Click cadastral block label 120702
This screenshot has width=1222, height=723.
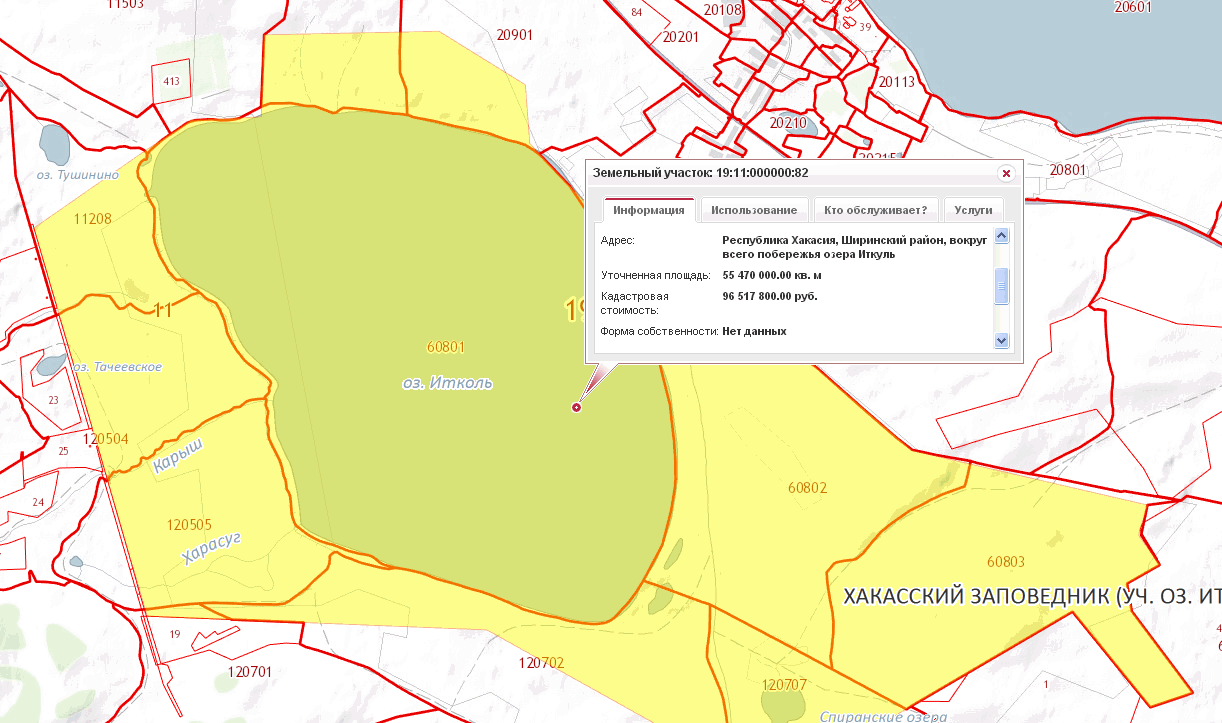coord(542,662)
